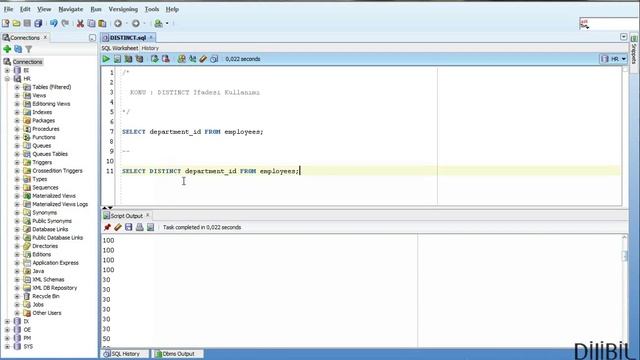Click the Script Output vertical scrollbar

point(624,290)
